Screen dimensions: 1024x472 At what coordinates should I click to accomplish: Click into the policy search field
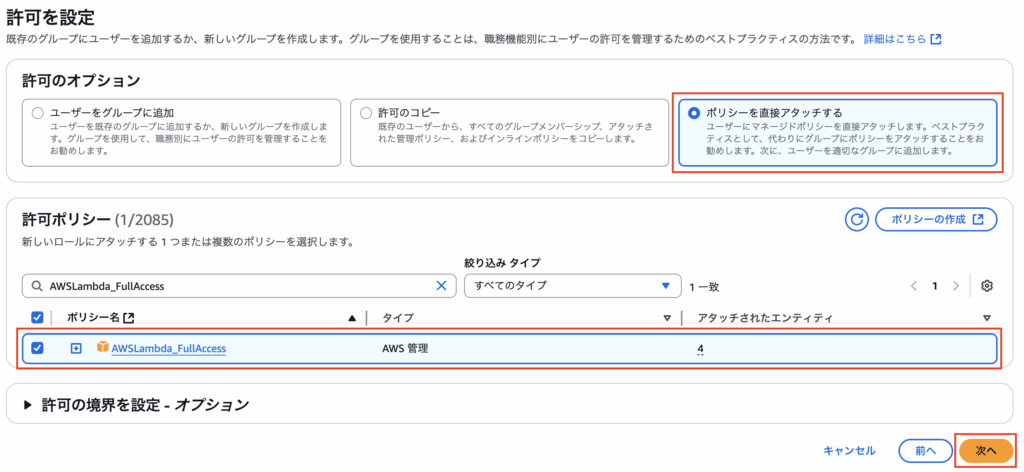(238, 285)
